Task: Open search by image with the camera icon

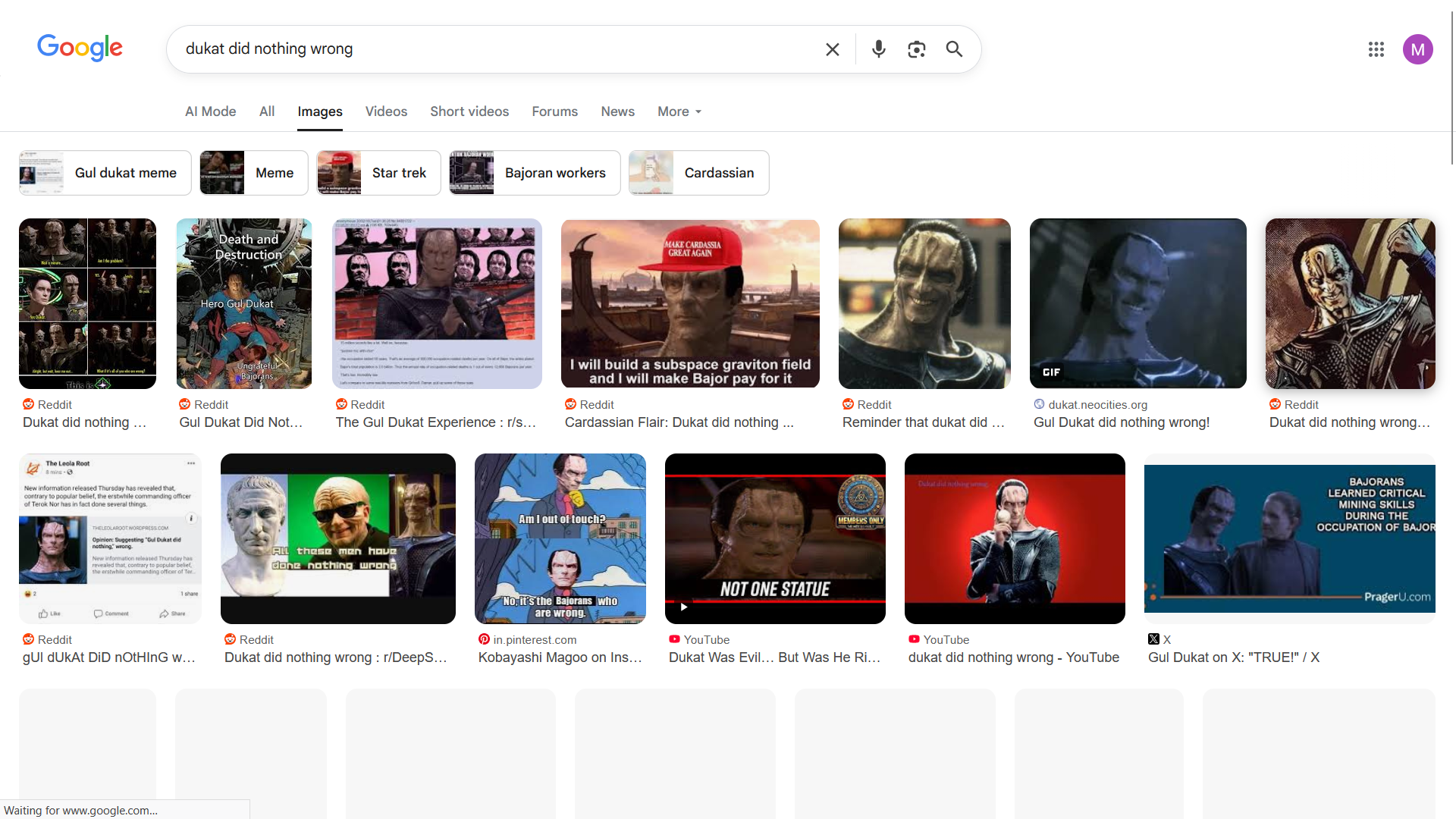Action: [x=916, y=49]
